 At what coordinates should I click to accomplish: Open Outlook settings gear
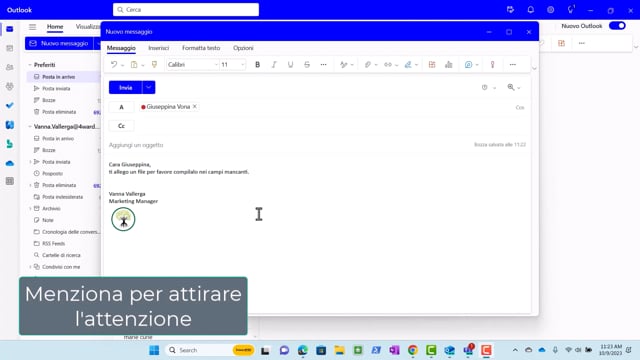point(551,10)
